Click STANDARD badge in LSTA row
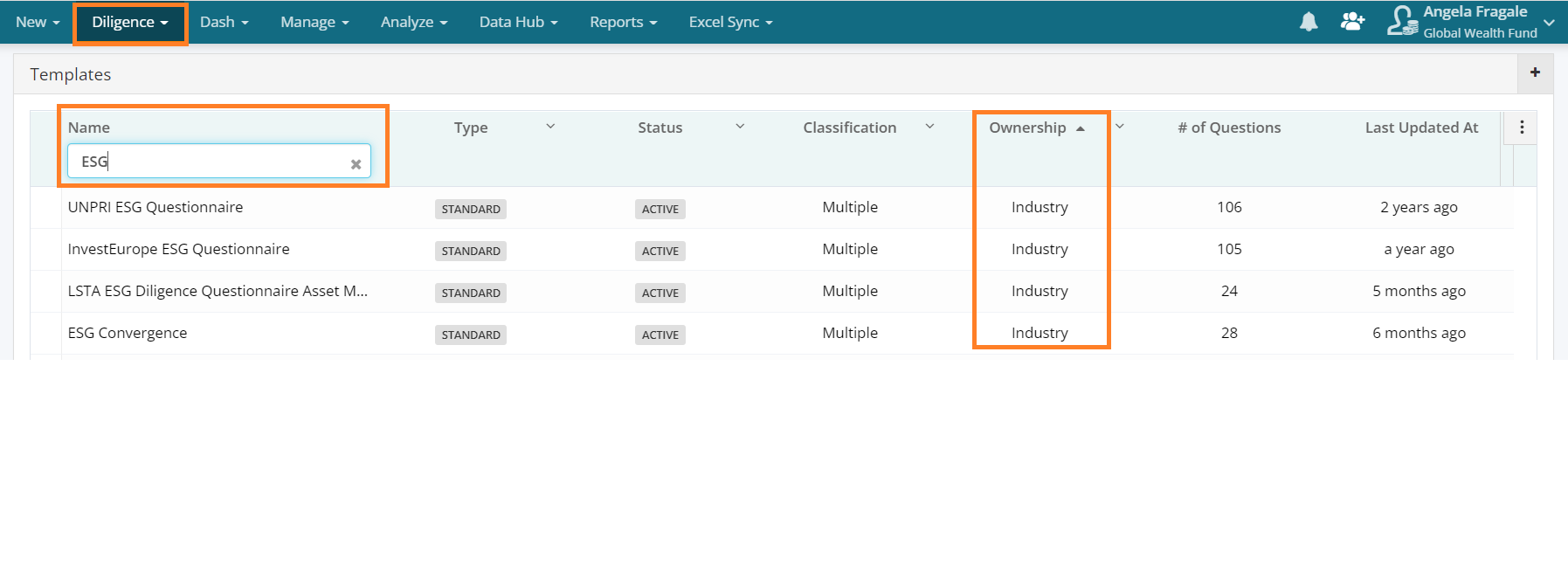1568x566 pixels. pyautogui.click(x=471, y=293)
